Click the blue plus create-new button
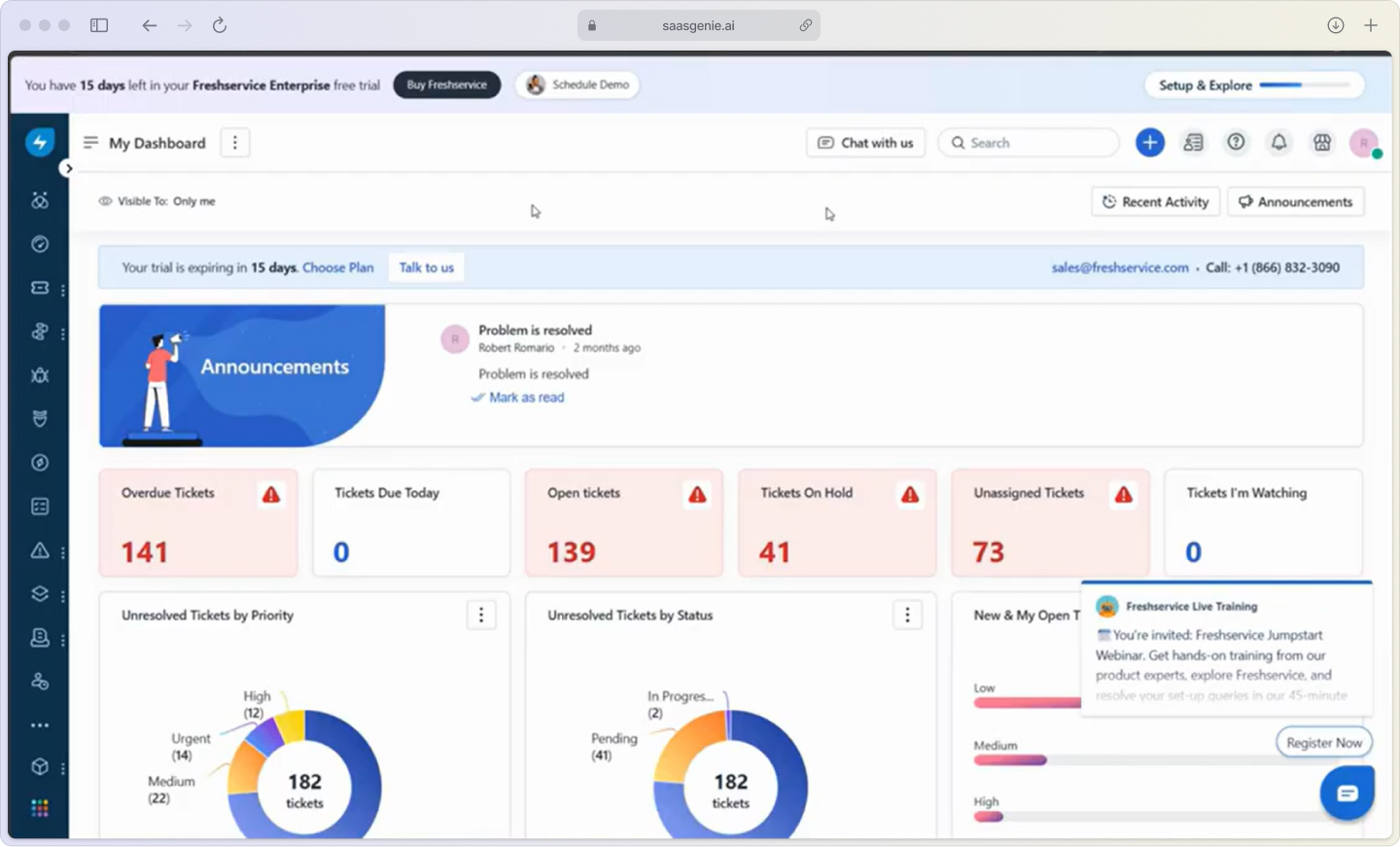Image resolution: width=1400 pixels, height=847 pixels. tap(1149, 143)
